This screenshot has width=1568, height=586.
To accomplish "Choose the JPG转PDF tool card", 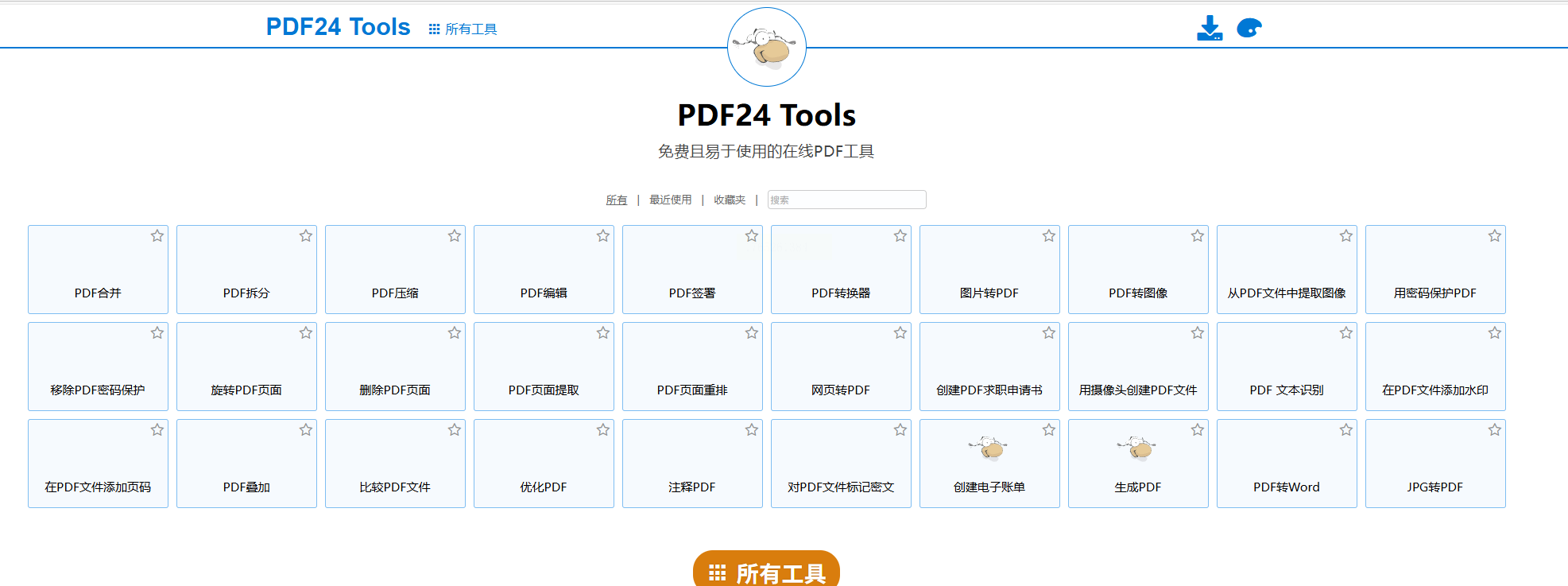I will pyautogui.click(x=1435, y=464).
